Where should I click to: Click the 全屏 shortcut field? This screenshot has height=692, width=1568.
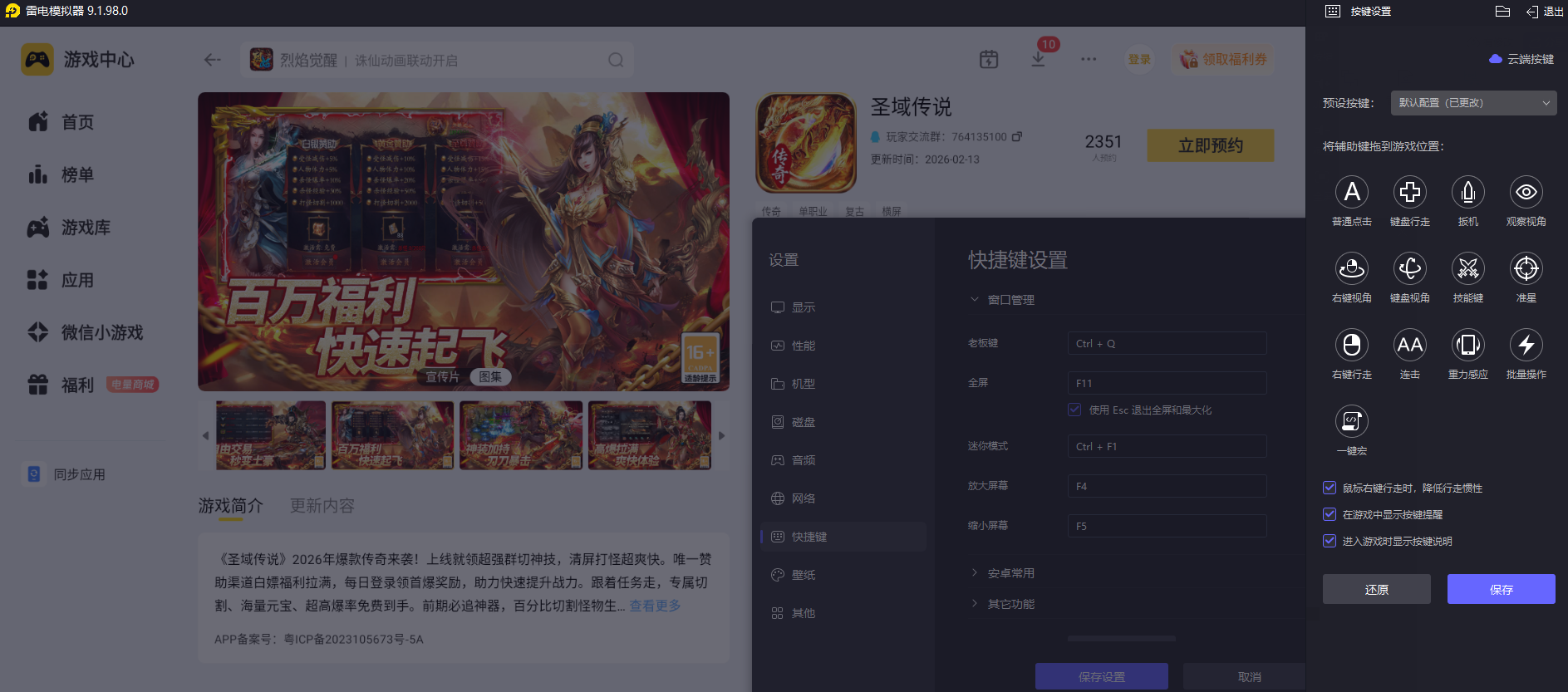1167,383
